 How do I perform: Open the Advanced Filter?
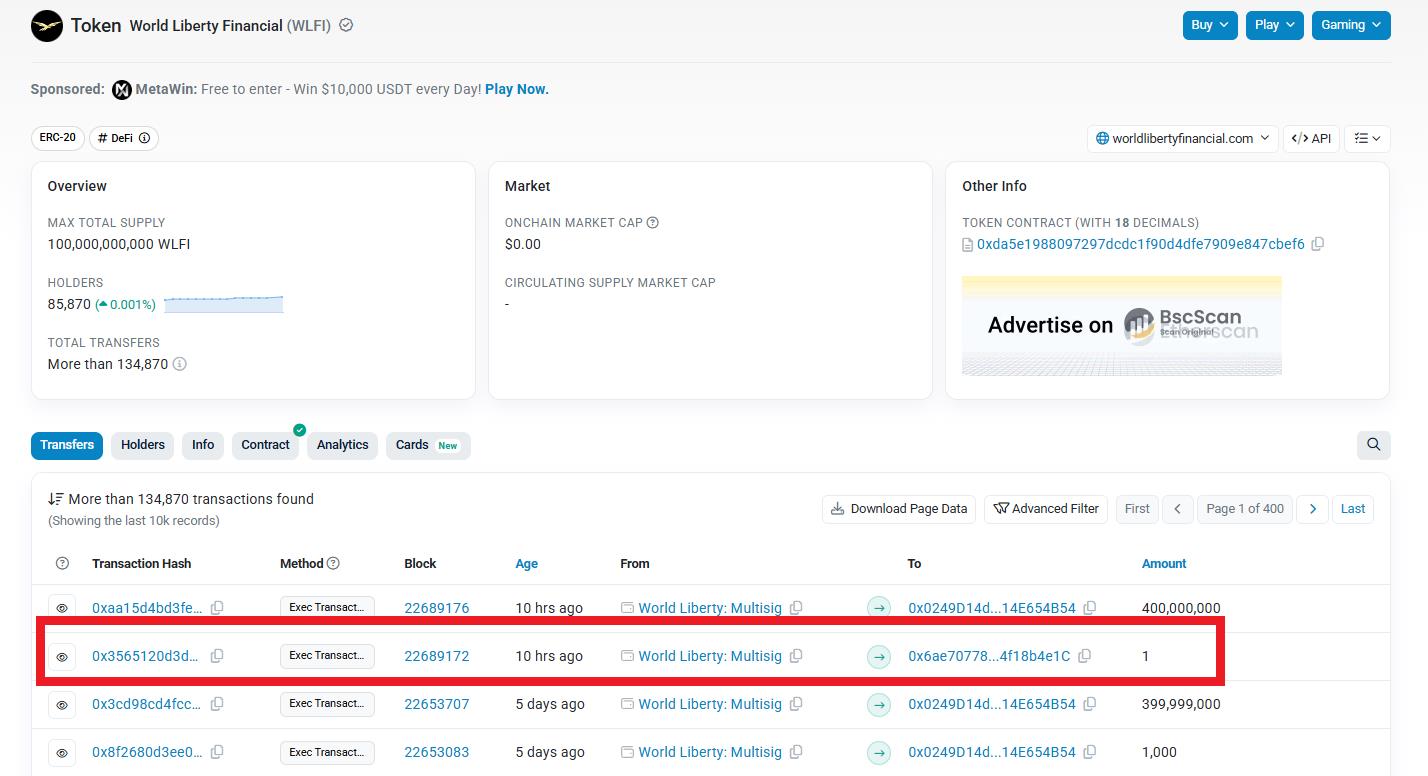1046,509
